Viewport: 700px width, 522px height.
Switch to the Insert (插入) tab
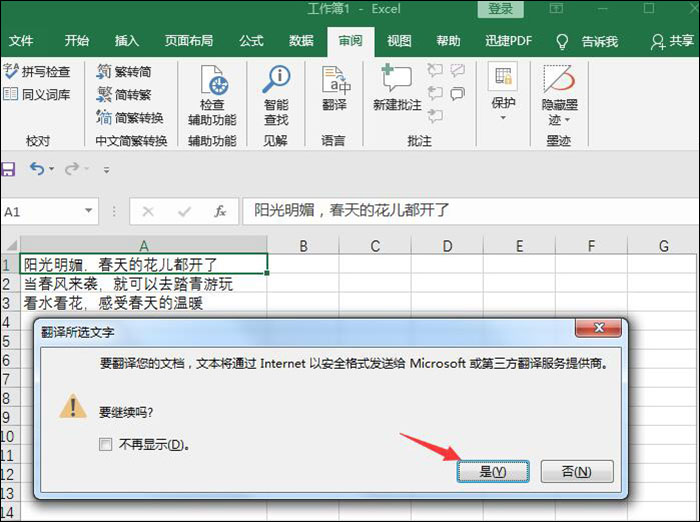tap(127, 42)
